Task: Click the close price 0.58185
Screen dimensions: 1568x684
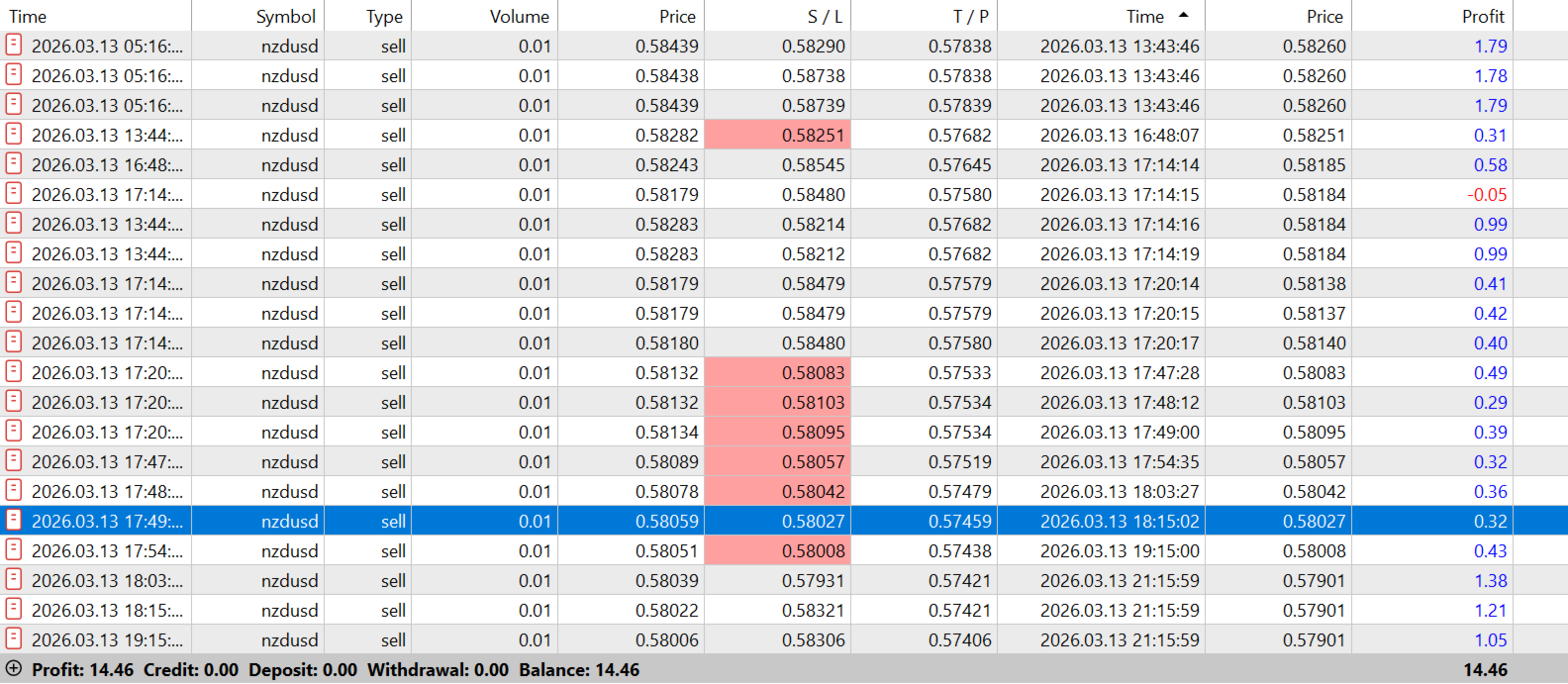Action: pyautogui.click(x=1315, y=164)
